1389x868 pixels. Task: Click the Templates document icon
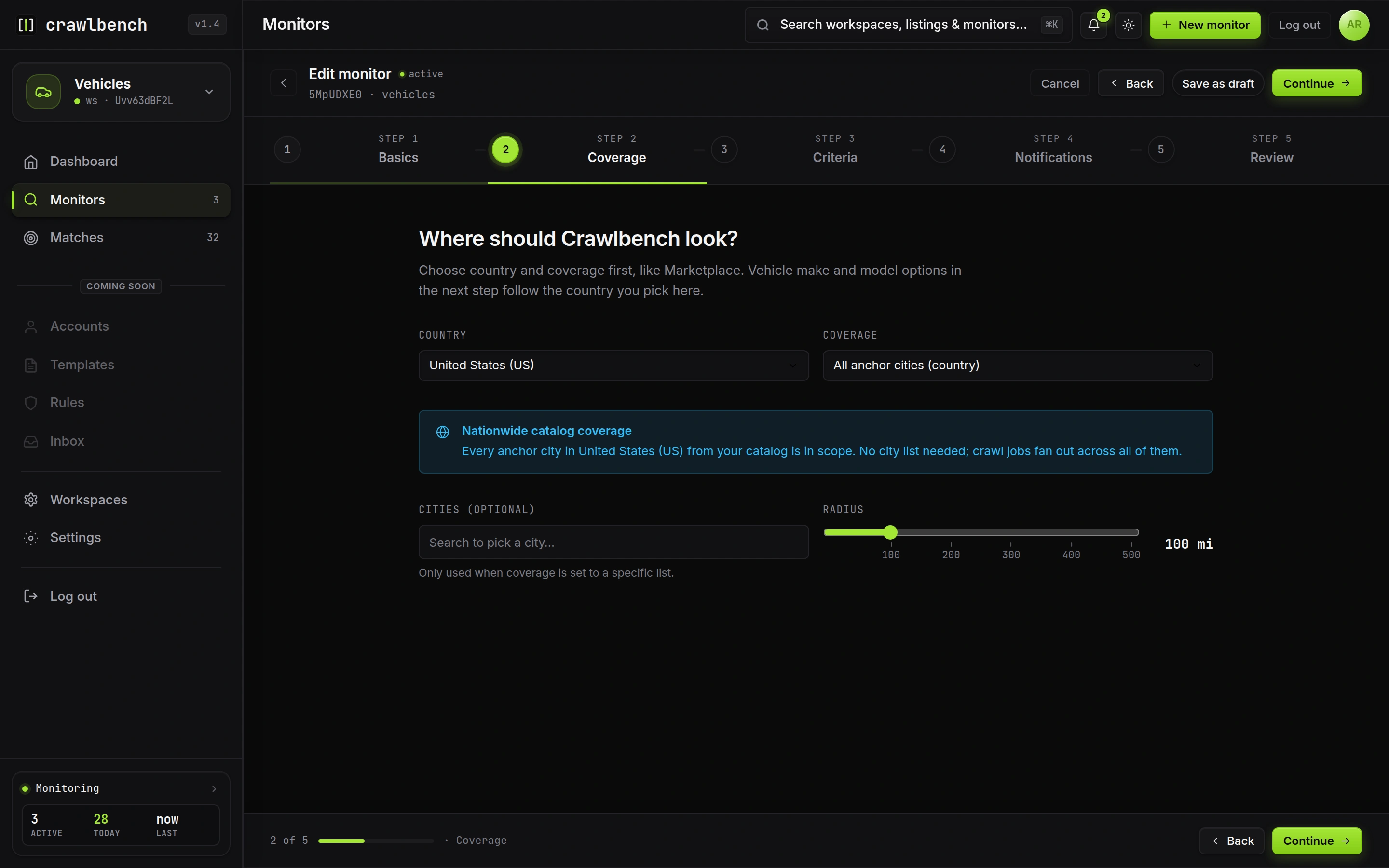pos(31,365)
